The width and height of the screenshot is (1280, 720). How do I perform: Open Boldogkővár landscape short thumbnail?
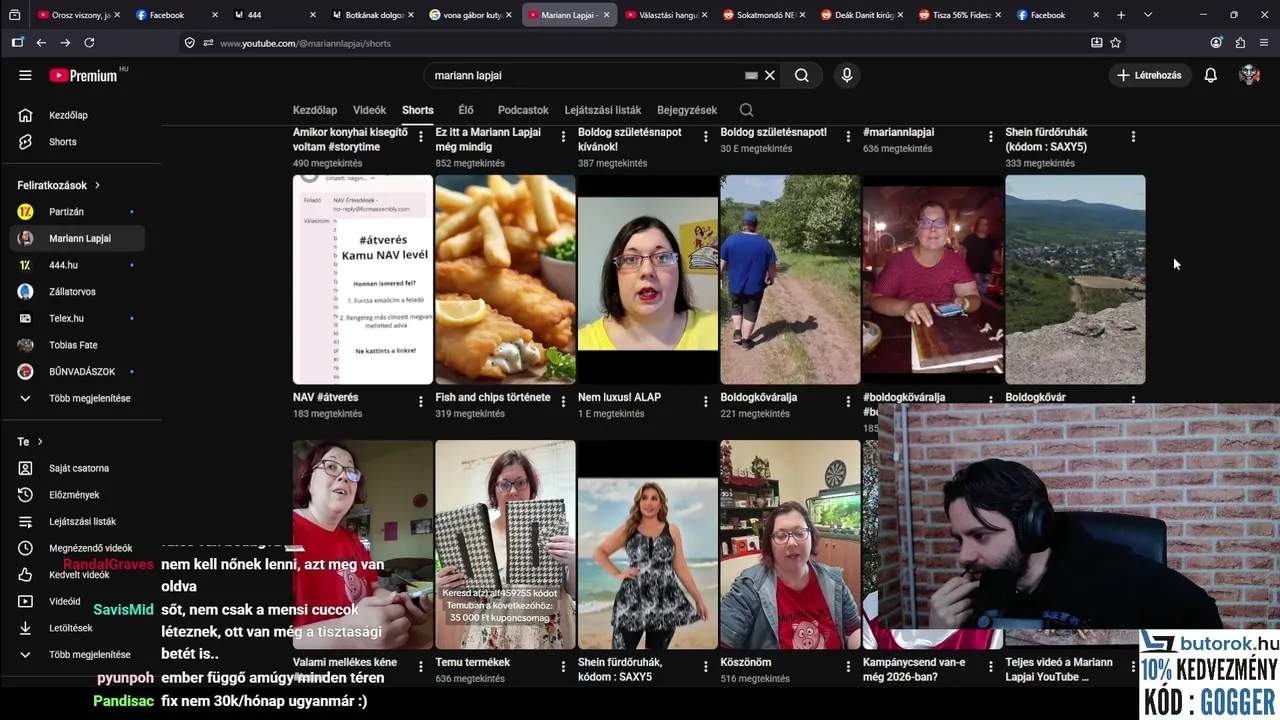1075,280
